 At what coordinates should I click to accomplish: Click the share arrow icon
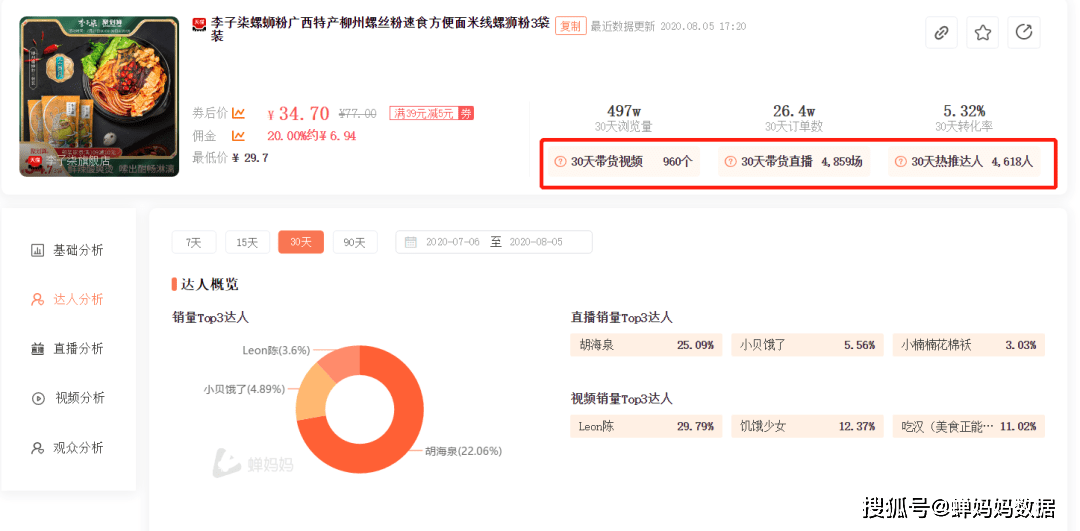pyautogui.click(x=1023, y=33)
